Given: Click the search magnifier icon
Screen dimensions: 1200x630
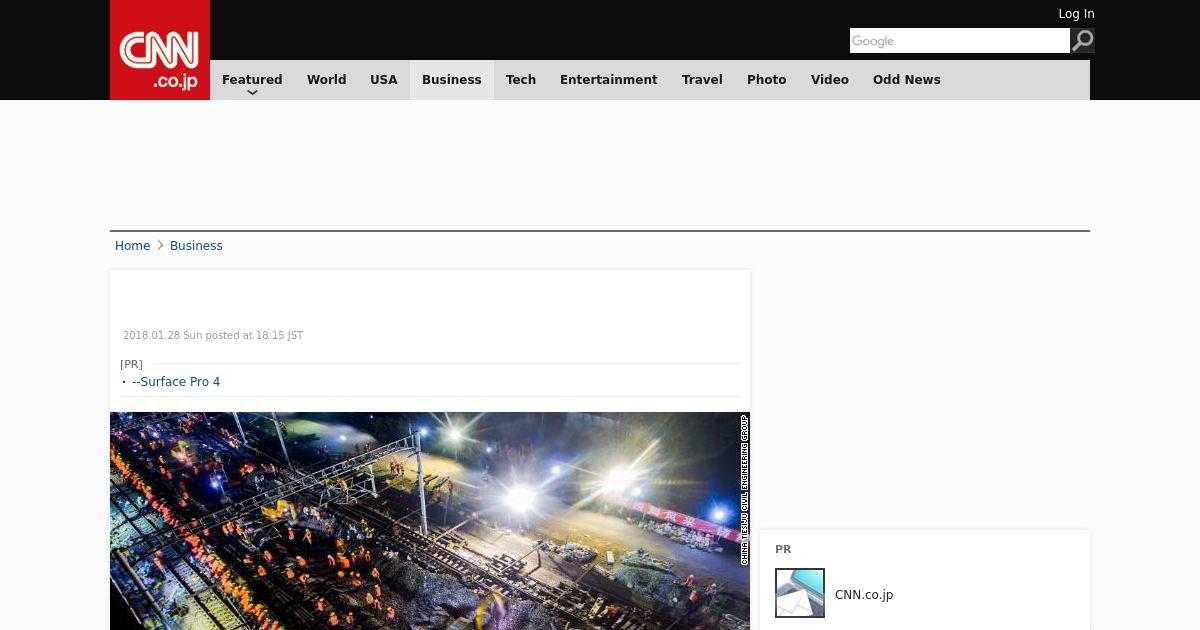Looking at the screenshot, I should click(x=1082, y=40).
